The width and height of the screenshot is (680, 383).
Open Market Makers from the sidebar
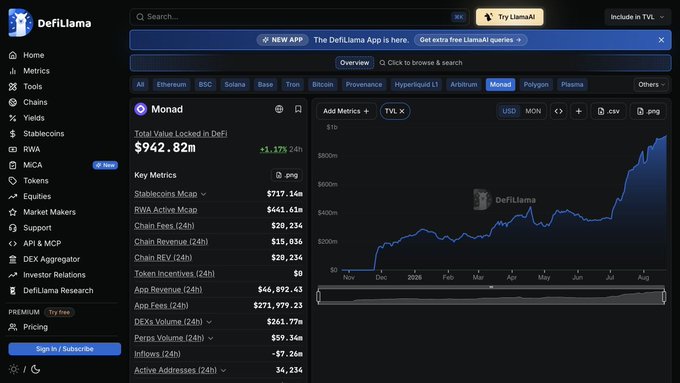coord(49,212)
